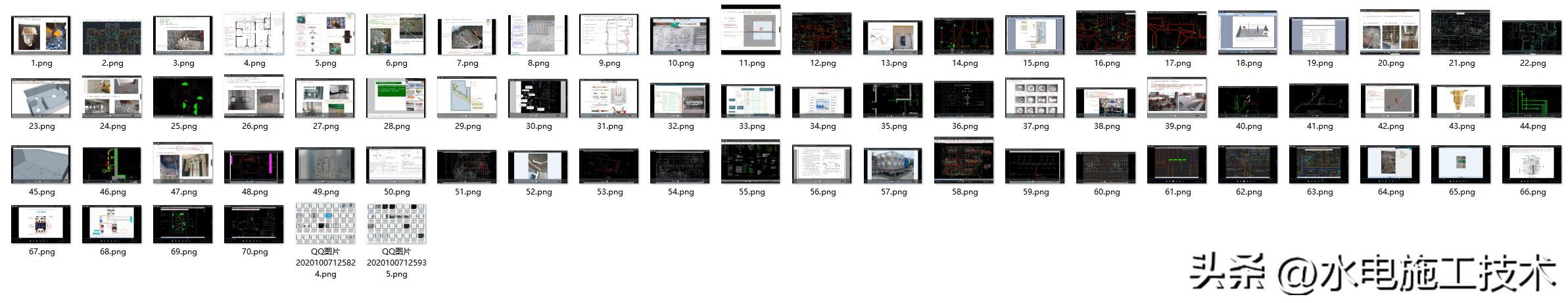Select the 31.png file icon
The width and height of the screenshot is (1568, 303).
click(609, 98)
